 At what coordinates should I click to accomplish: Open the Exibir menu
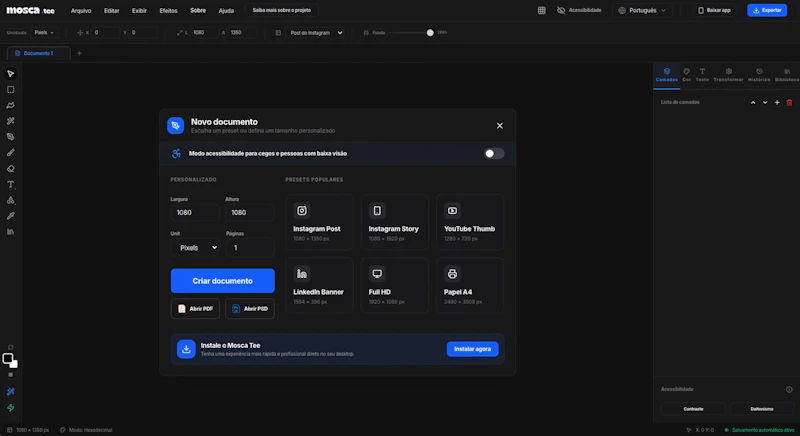coord(139,11)
